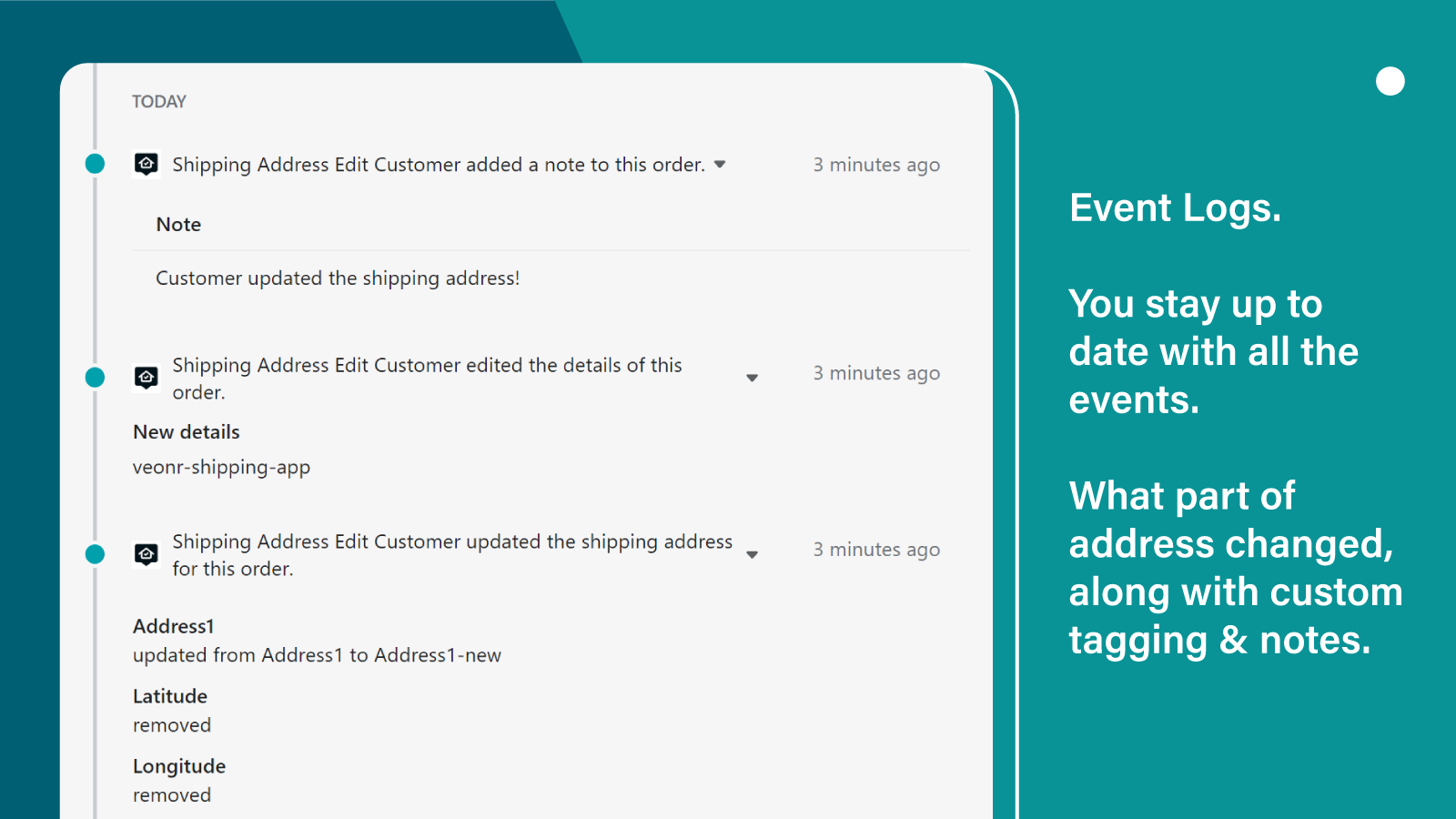Open the "edited the details of this order" title

coord(427,378)
